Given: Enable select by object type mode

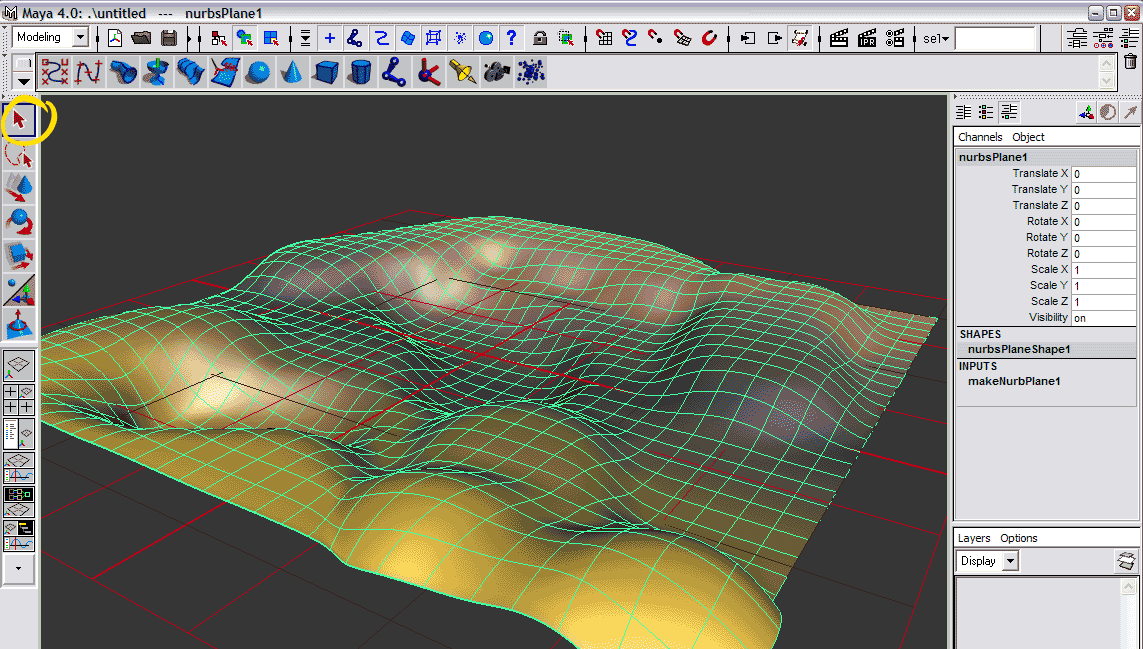Looking at the screenshot, I should pyautogui.click(x=244, y=38).
